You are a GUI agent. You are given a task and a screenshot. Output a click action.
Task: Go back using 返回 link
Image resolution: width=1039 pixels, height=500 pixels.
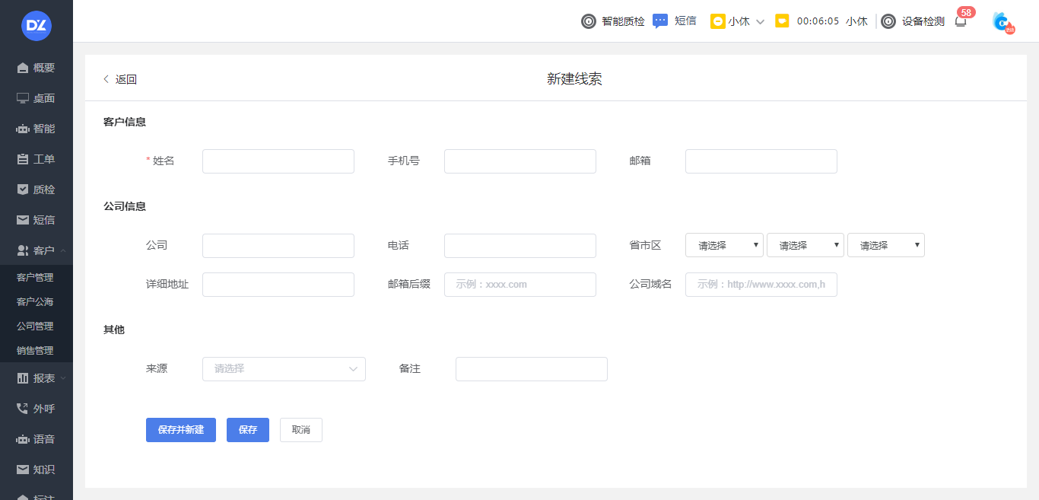(x=120, y=80)
